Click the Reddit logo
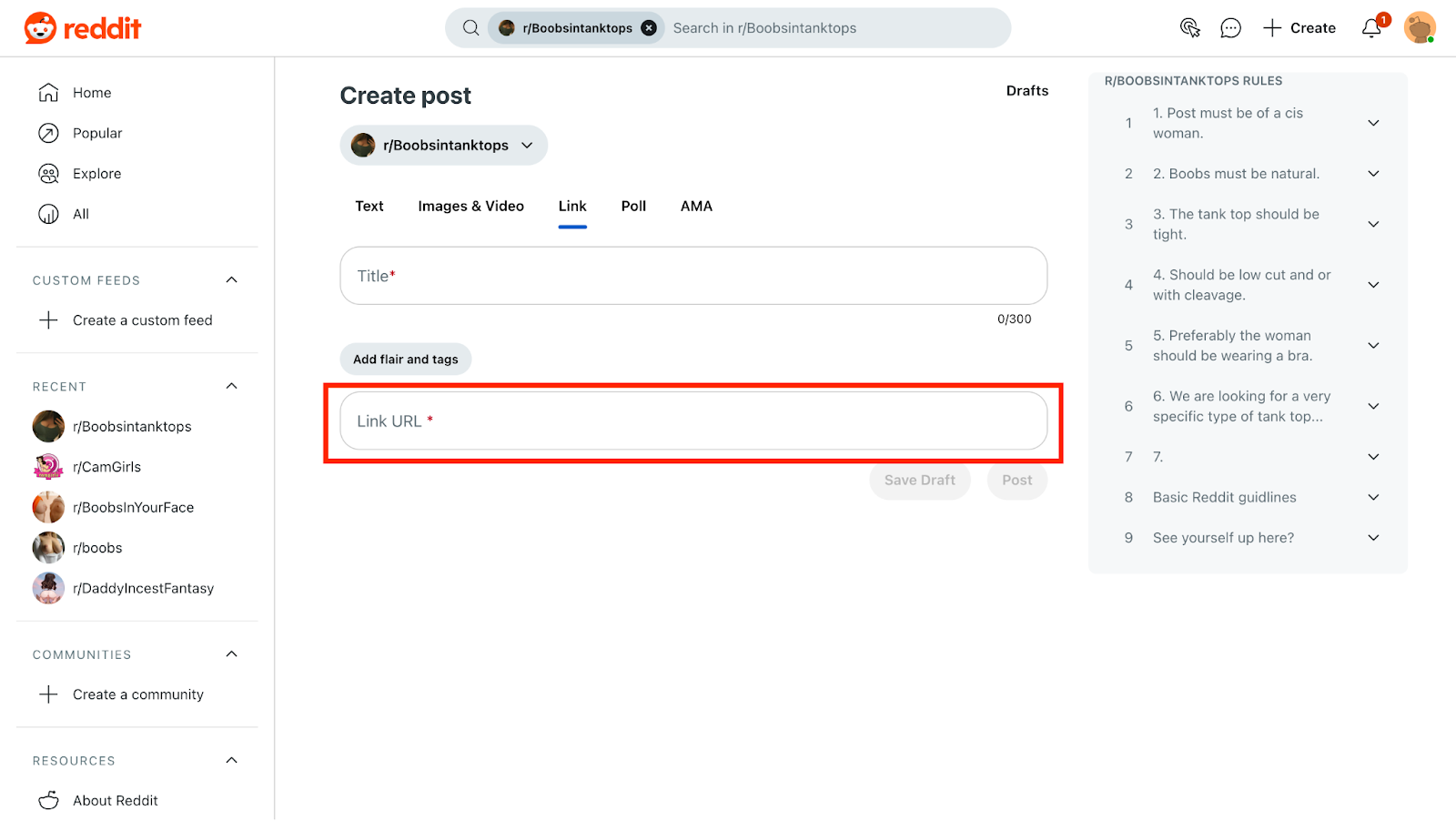This screenshot has height=821, width=1456. [x=83, y=28]
